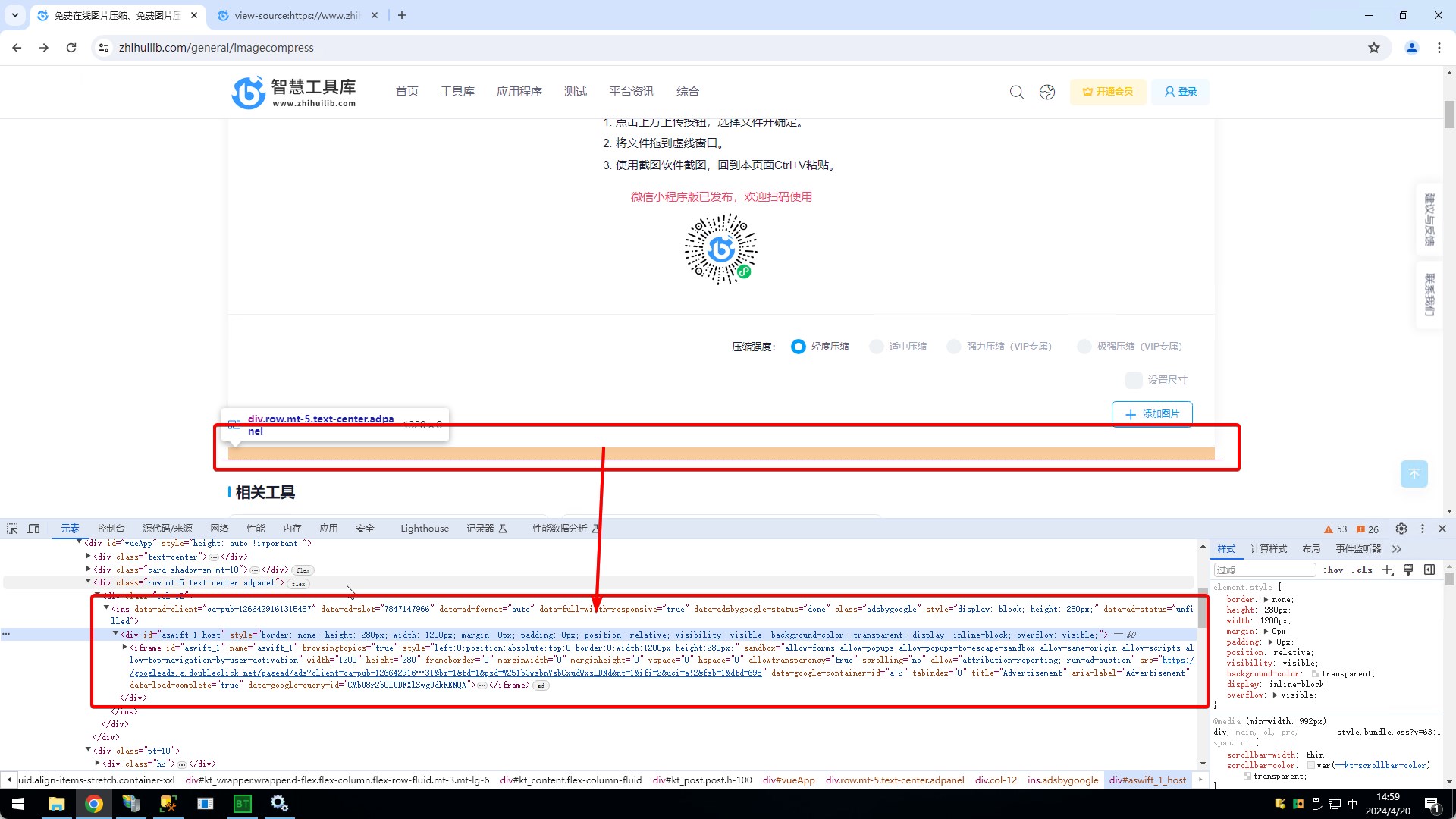Enable the 设置尺寸 checkbox
Screen dimensions: 1456x819
pos(1134,380)
